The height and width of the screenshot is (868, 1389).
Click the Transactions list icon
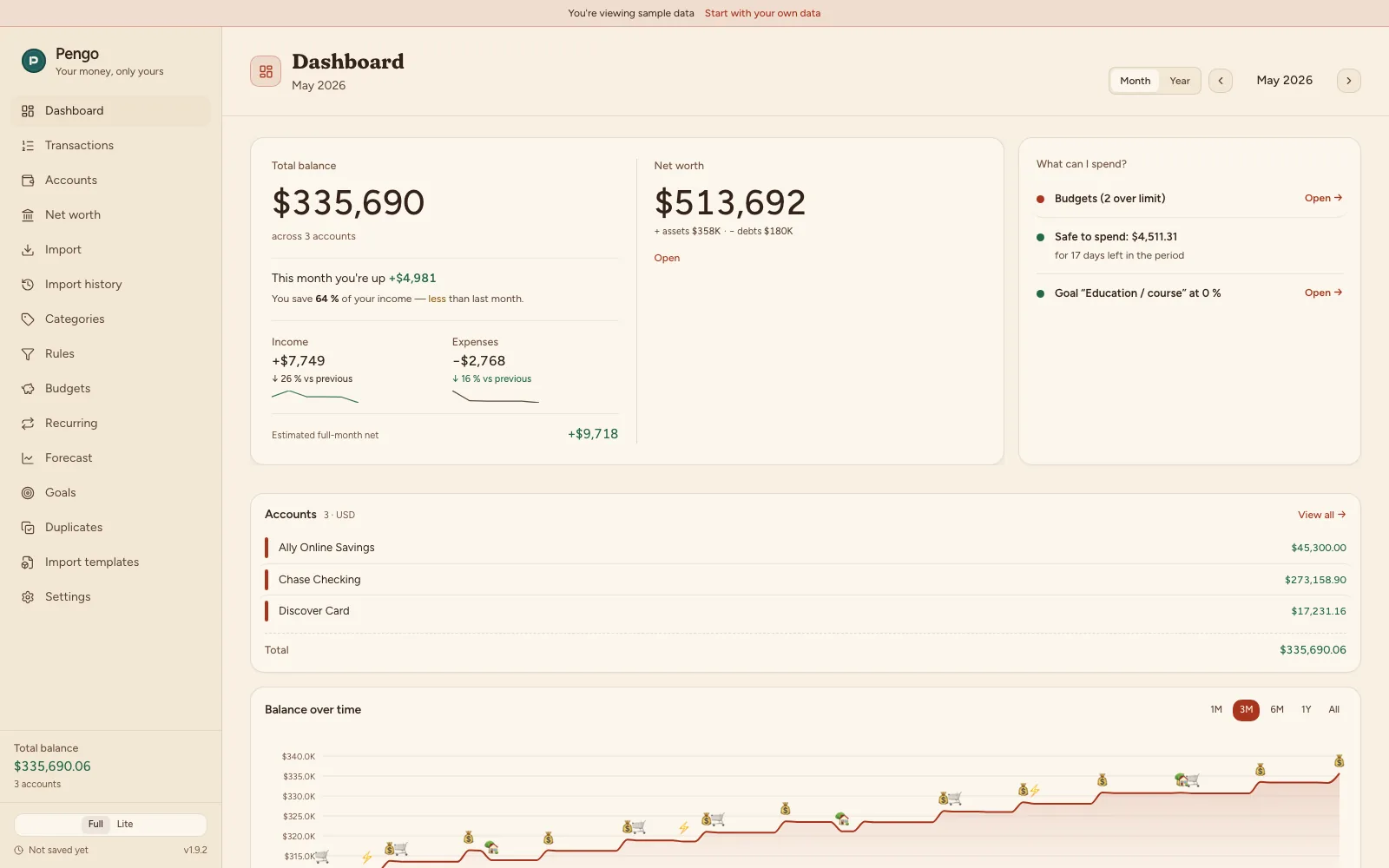(x=28, y=146)
